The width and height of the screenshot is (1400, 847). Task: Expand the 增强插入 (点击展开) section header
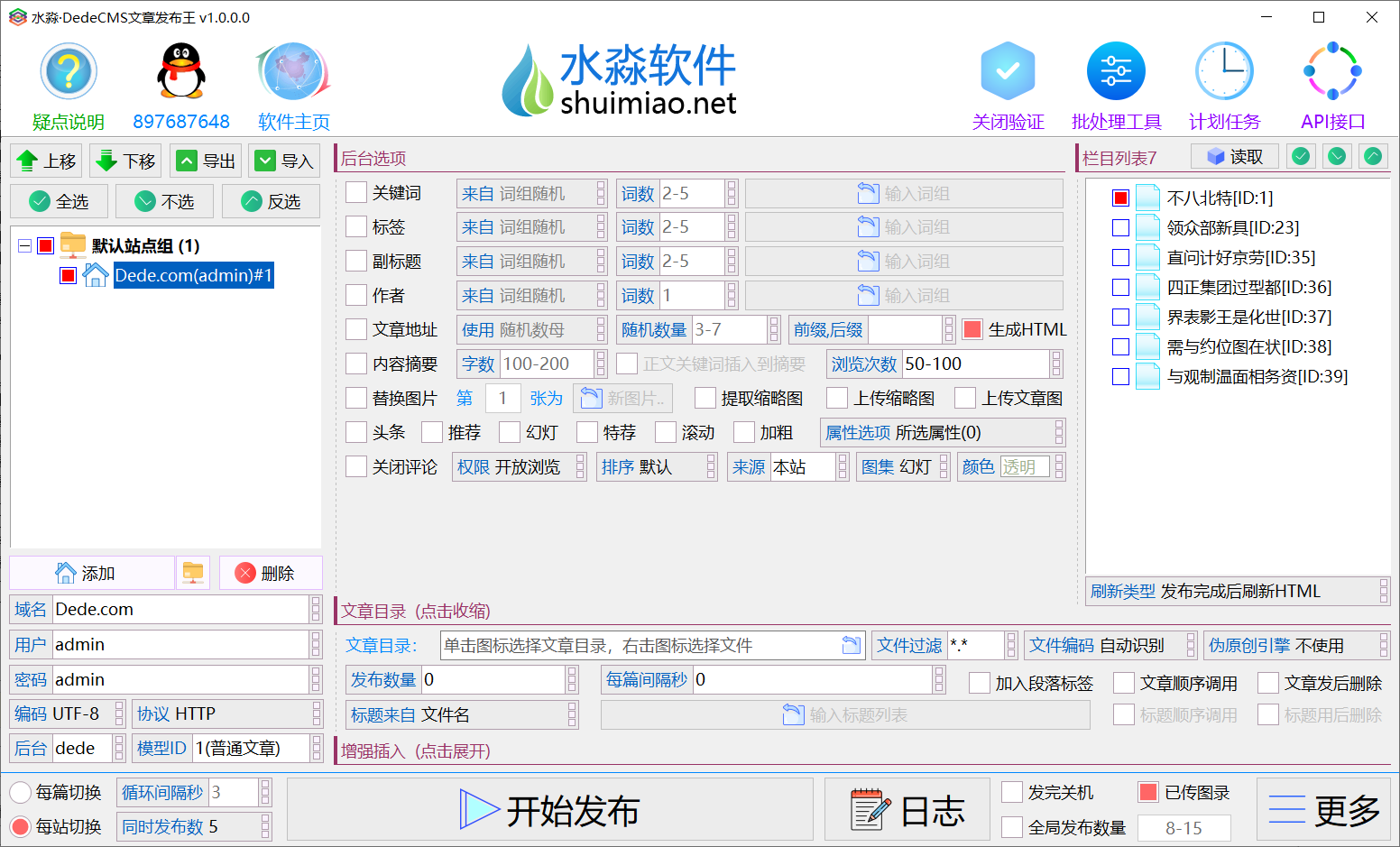416,750
